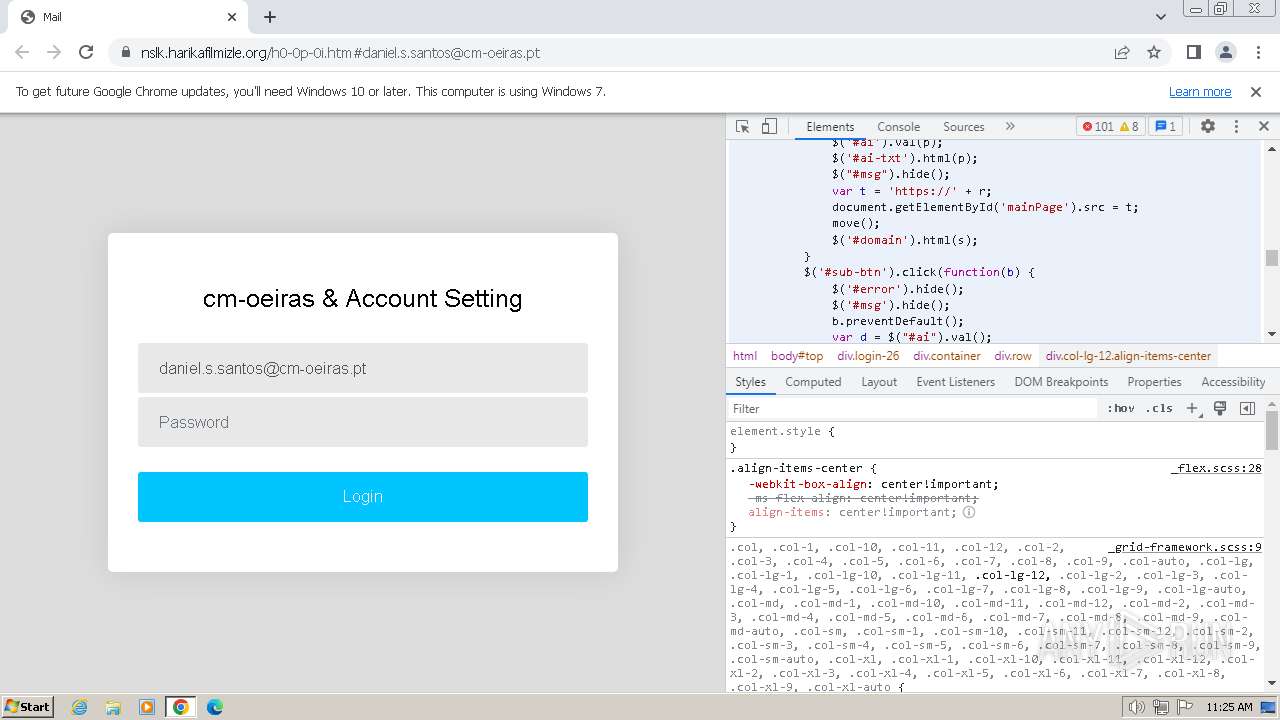Open DevTools settings gear

click(x=1208, y=126)
